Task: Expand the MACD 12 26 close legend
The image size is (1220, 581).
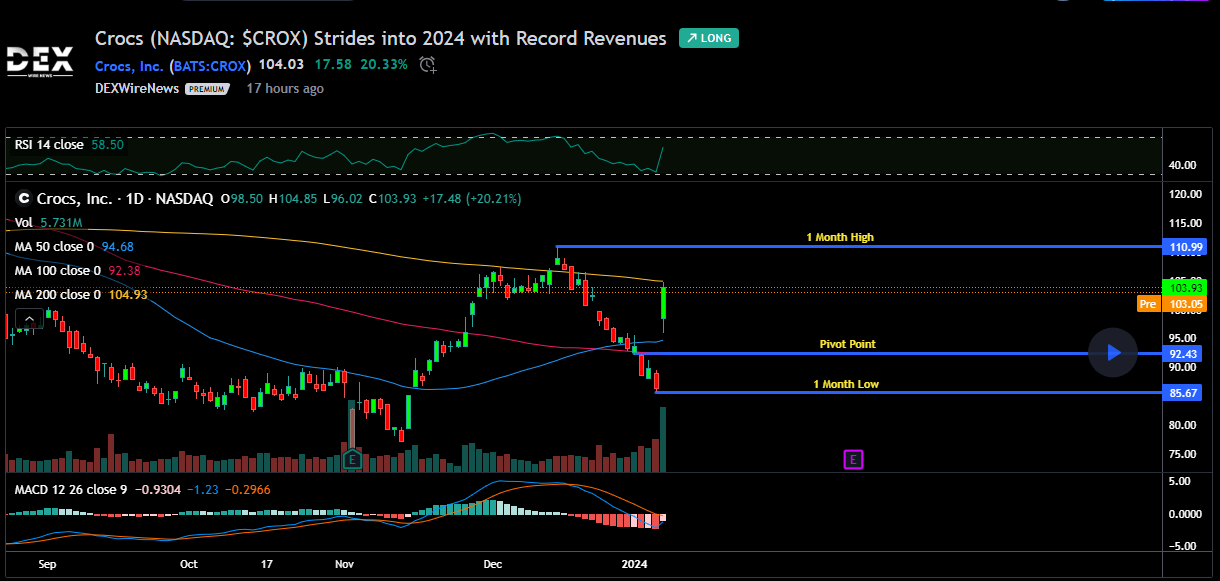Action: point(70,490)
